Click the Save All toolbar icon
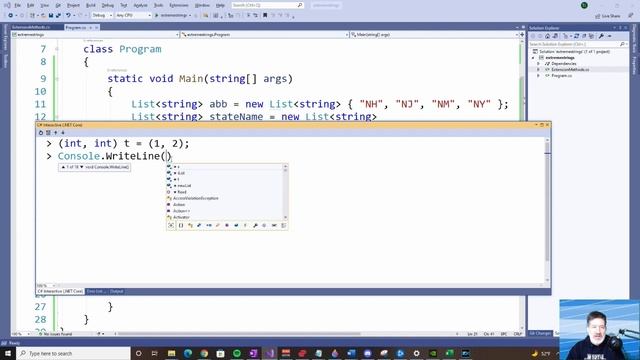Viewport: 640px width, 360px height. [58, 15]
